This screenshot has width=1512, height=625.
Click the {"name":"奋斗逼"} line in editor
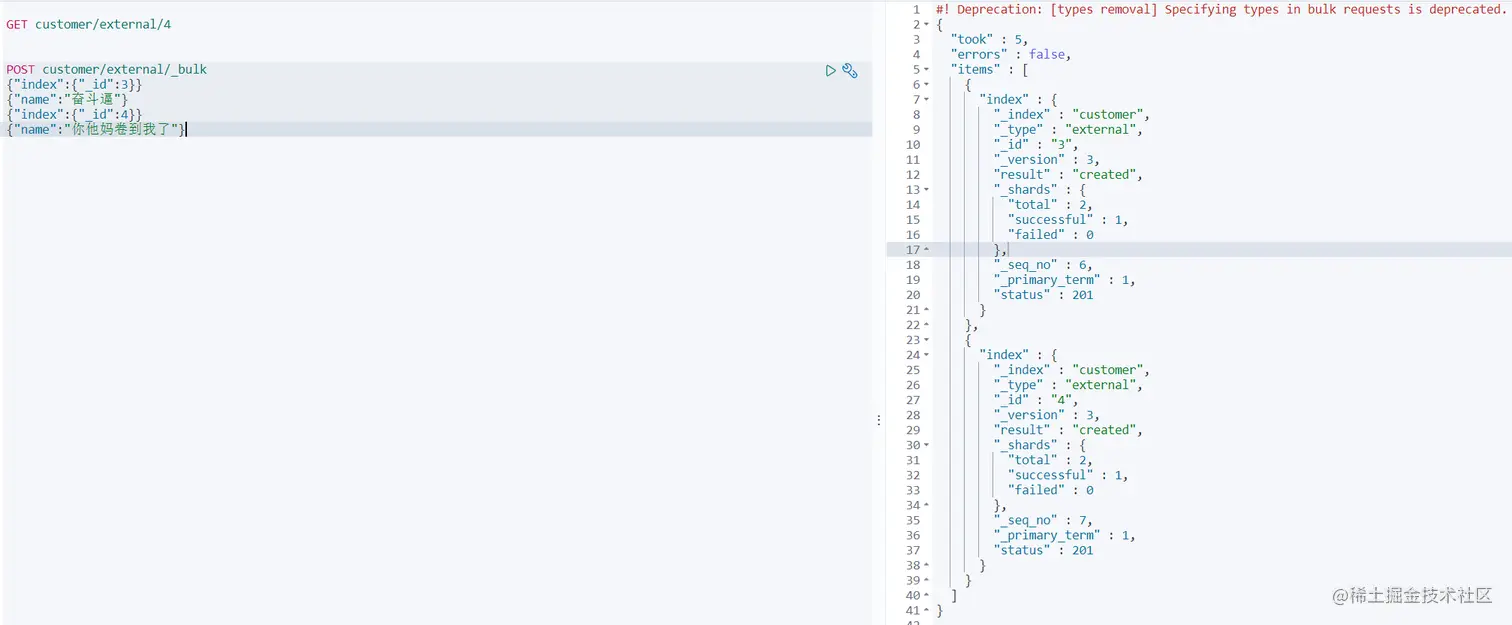(67, 99)
